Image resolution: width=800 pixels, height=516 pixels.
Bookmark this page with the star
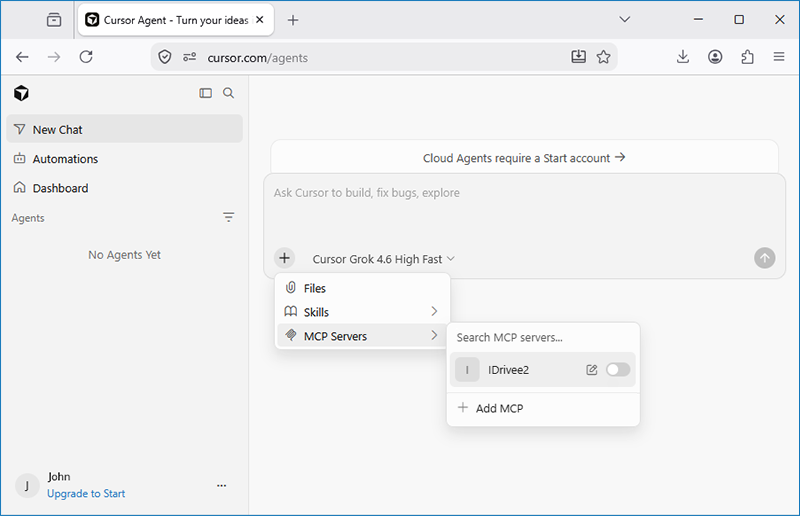coord(604,57)
